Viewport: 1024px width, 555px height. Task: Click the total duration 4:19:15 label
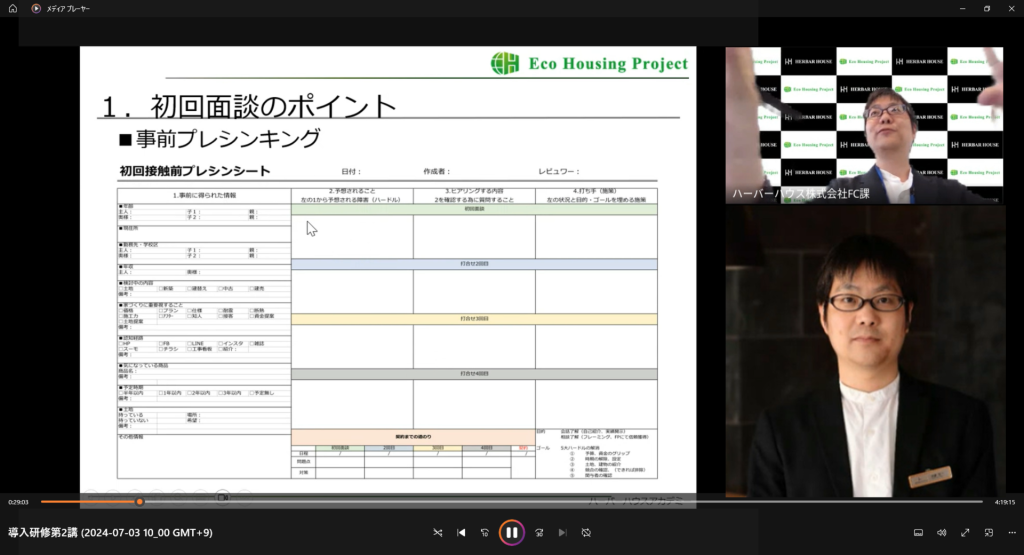click(x=1003, y=502)
